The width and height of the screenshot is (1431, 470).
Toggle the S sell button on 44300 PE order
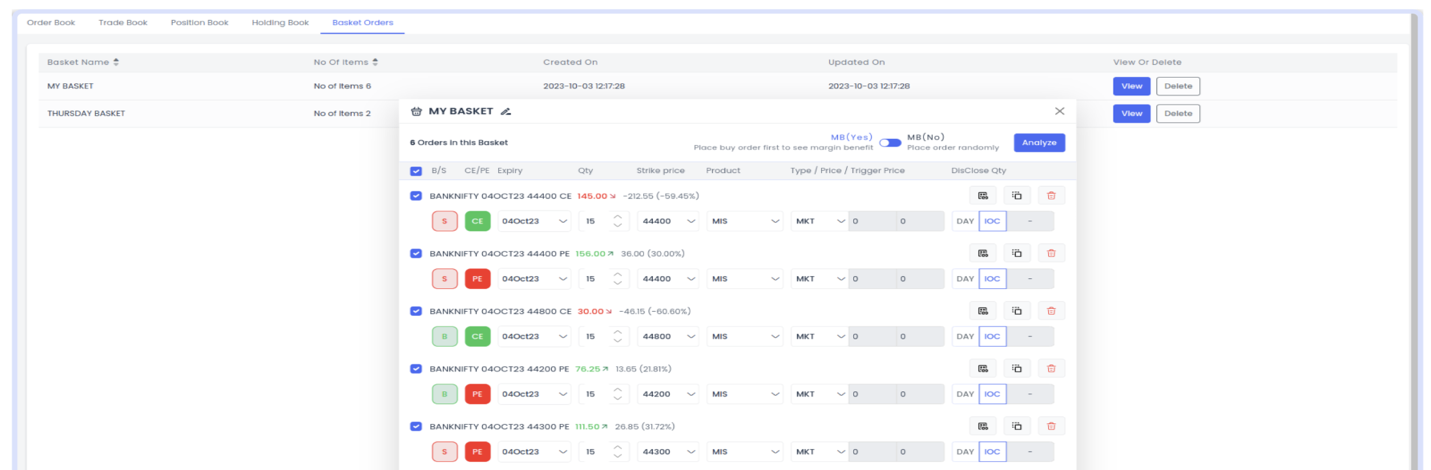coord(444,452)
